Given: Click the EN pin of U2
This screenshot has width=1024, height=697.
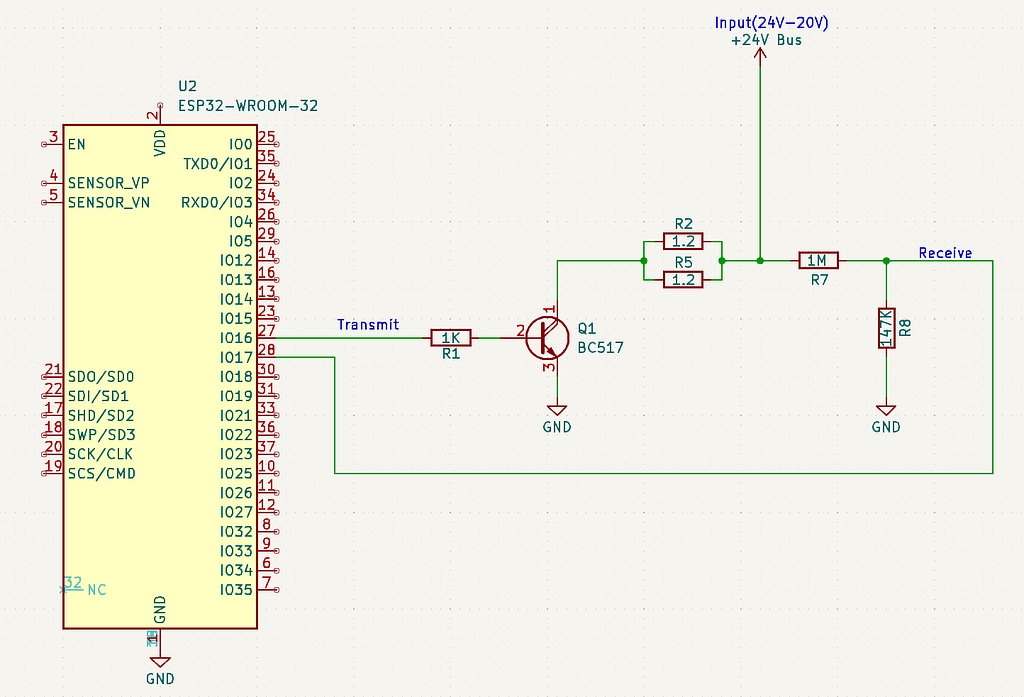Looking at the screenshot, I should [78, 144].
